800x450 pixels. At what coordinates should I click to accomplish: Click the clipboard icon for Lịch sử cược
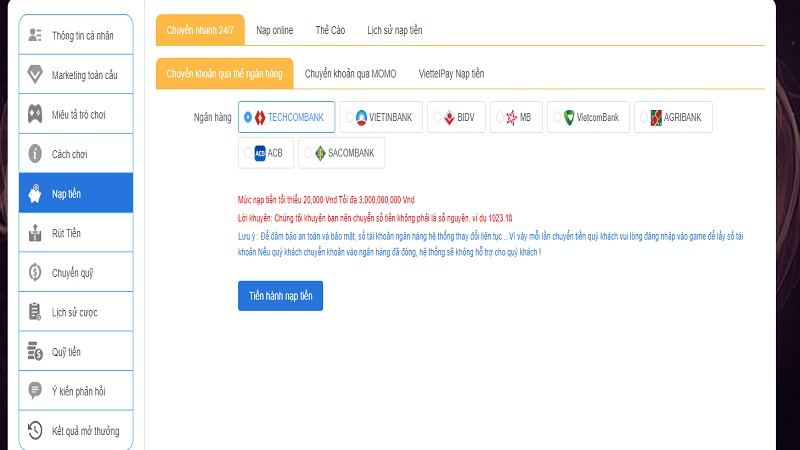pos(35,312)
